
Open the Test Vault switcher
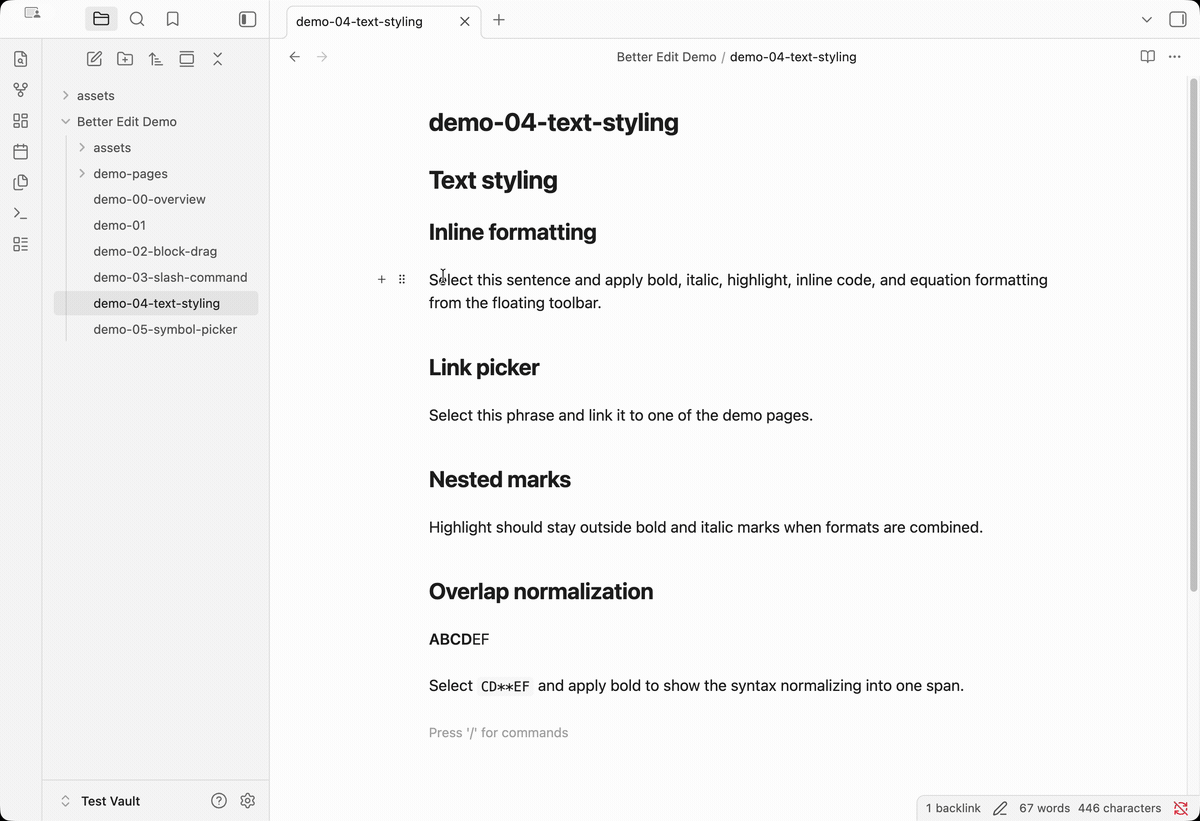click(100, 801)
